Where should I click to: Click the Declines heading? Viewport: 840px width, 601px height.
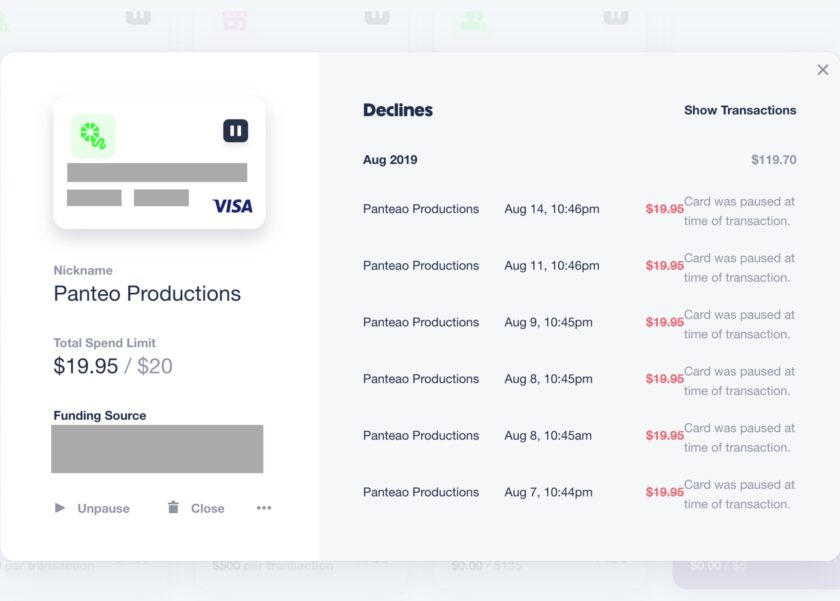398,110
